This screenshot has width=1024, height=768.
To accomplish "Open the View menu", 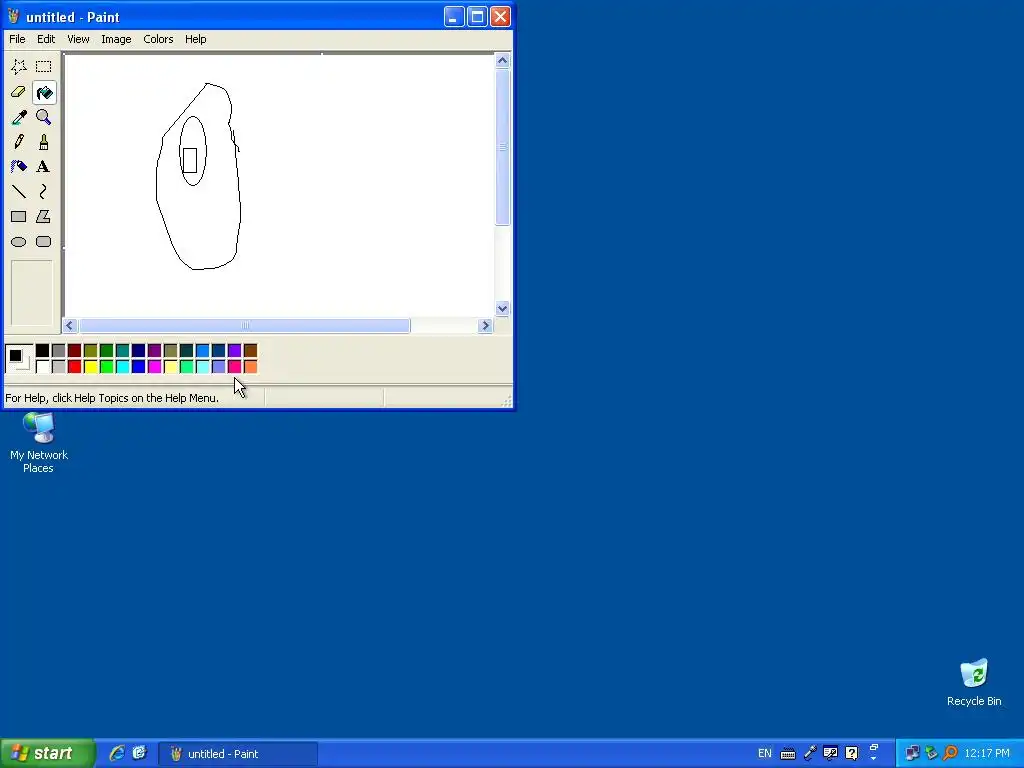I will (78, 39).
